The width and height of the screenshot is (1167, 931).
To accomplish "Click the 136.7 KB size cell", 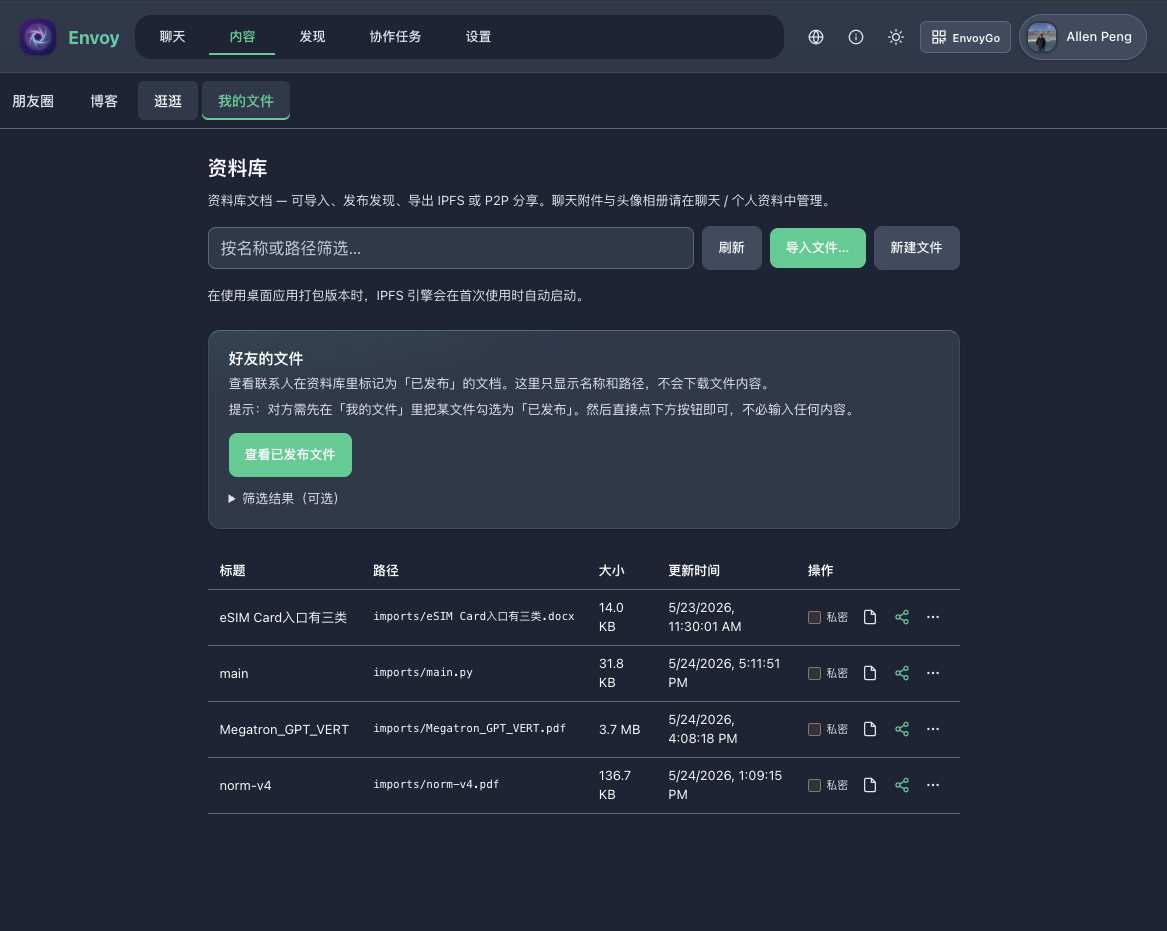I will pos(615,785).
